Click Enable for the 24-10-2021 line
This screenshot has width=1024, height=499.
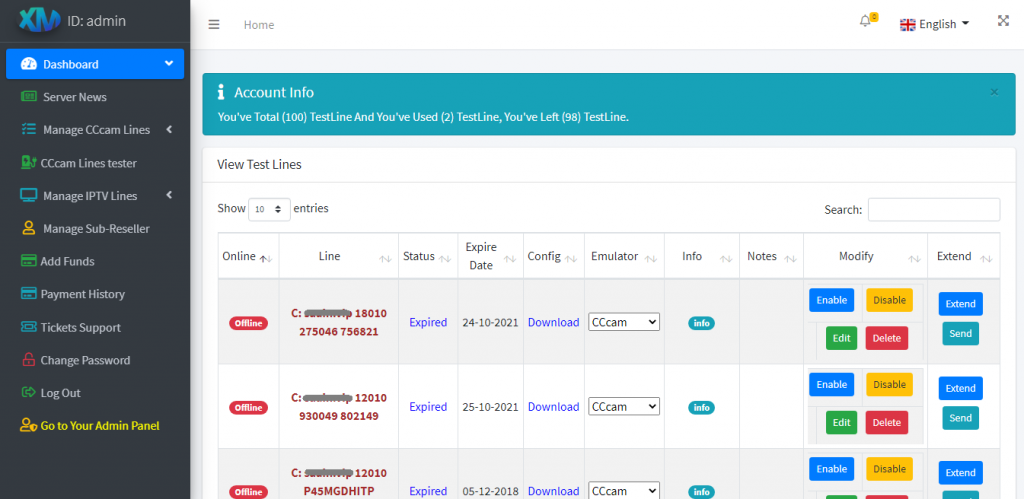click(x=831, y=300)
